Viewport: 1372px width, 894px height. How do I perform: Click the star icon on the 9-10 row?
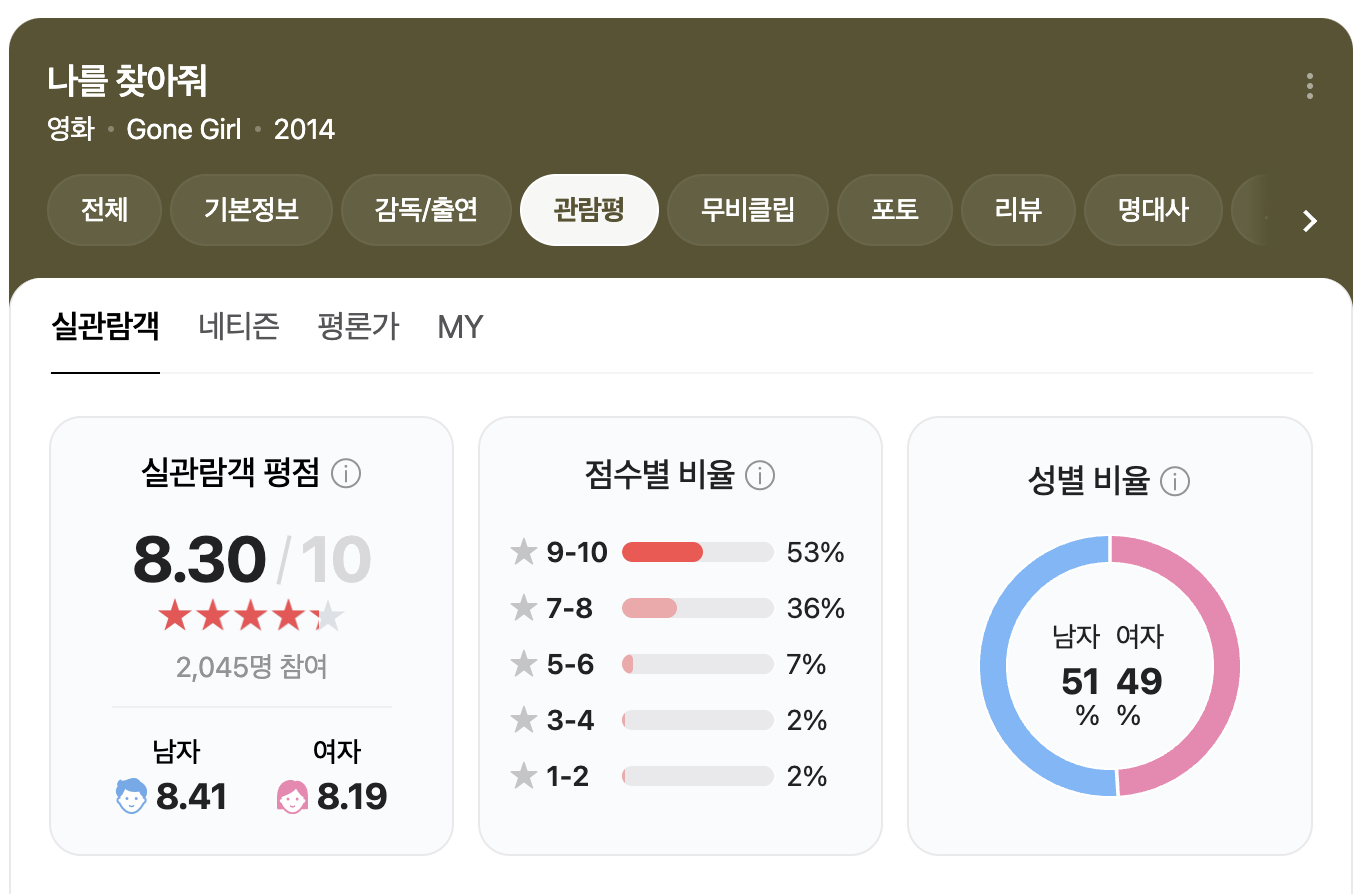point(524,551)
